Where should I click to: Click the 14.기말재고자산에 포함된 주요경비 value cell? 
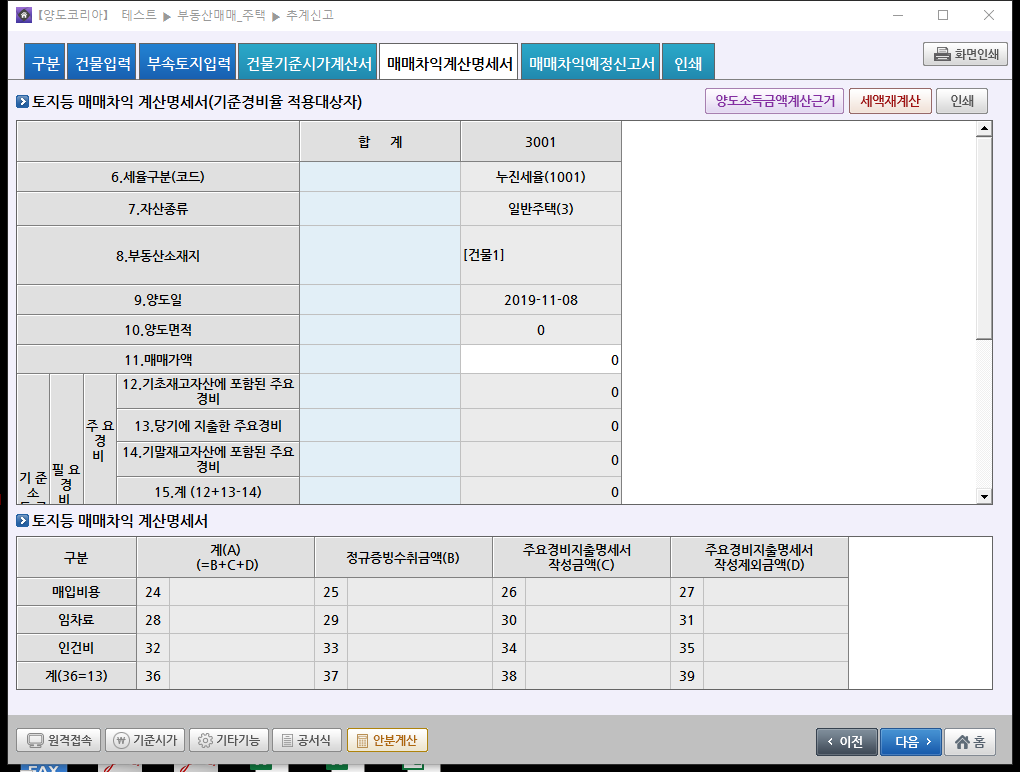[541, 460]
